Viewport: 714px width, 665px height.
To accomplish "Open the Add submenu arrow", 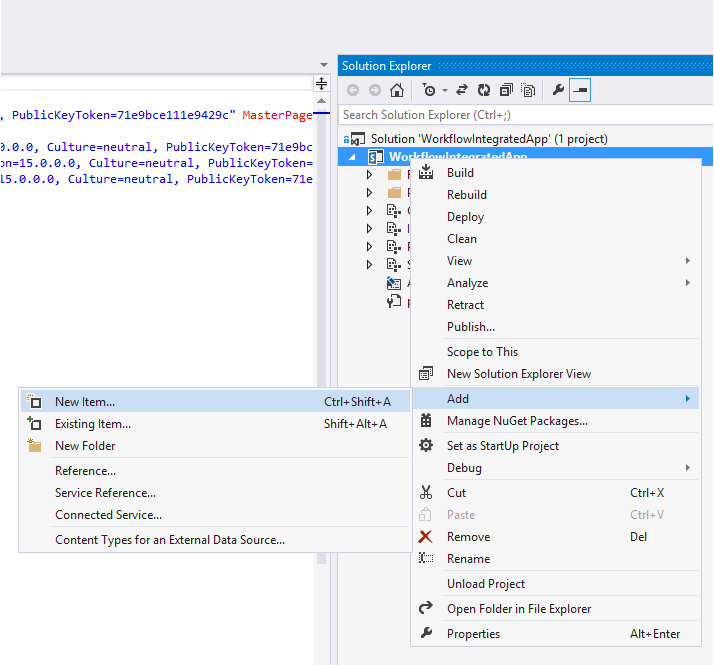I will [x=688, y=399].
